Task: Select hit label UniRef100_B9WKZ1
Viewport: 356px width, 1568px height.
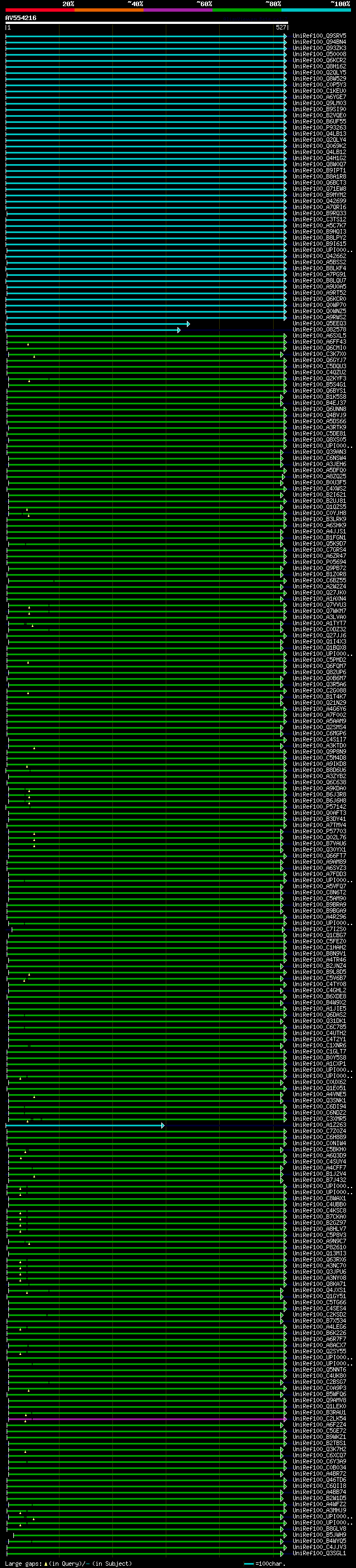Action: tap(319, 1438)
